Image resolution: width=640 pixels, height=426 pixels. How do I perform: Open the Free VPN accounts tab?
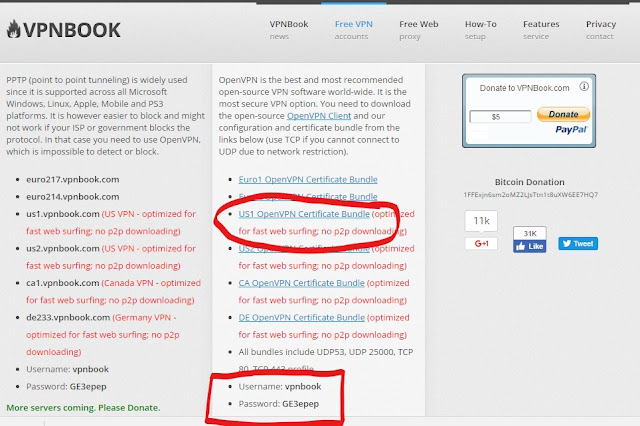(x=353, y=30)
